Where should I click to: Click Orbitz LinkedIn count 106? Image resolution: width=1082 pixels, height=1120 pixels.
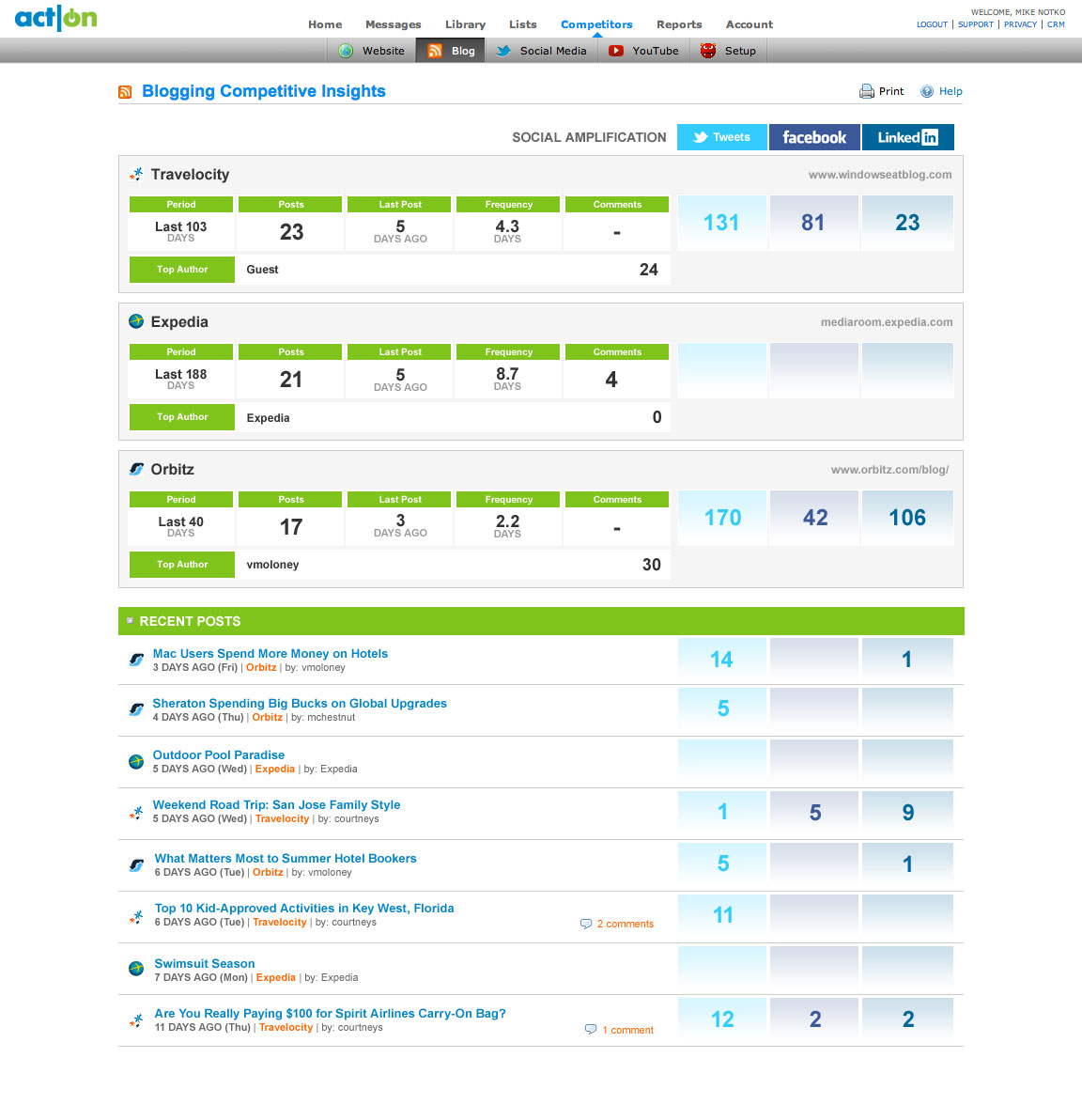pos(907,518)
